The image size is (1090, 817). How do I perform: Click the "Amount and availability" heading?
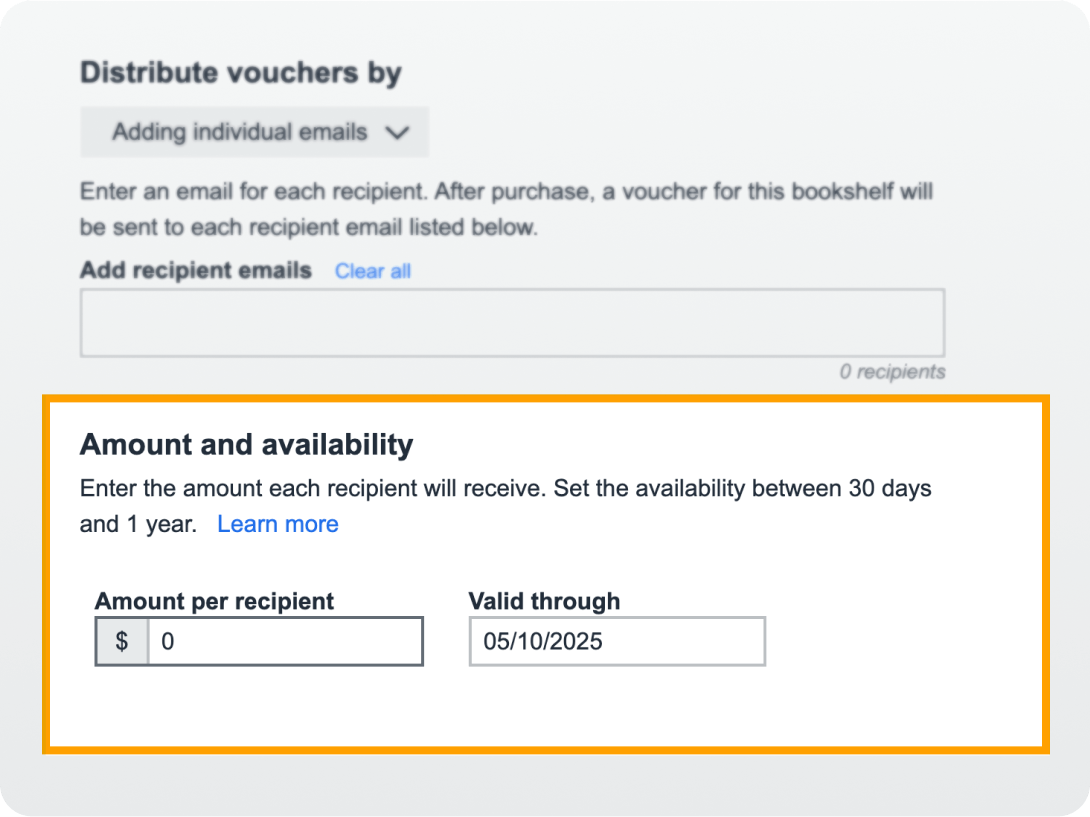[x=246, y=444]
